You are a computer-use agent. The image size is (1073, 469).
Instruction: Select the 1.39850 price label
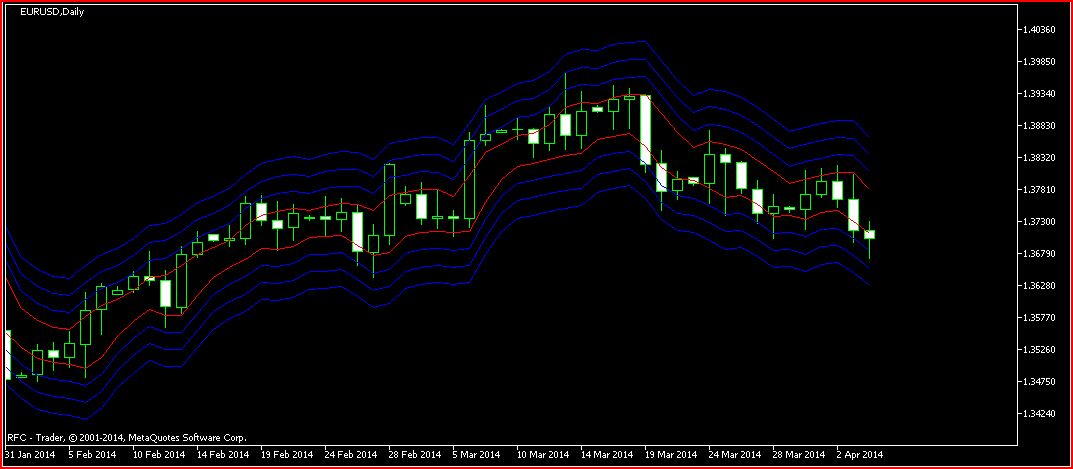tap(1039, 62)
